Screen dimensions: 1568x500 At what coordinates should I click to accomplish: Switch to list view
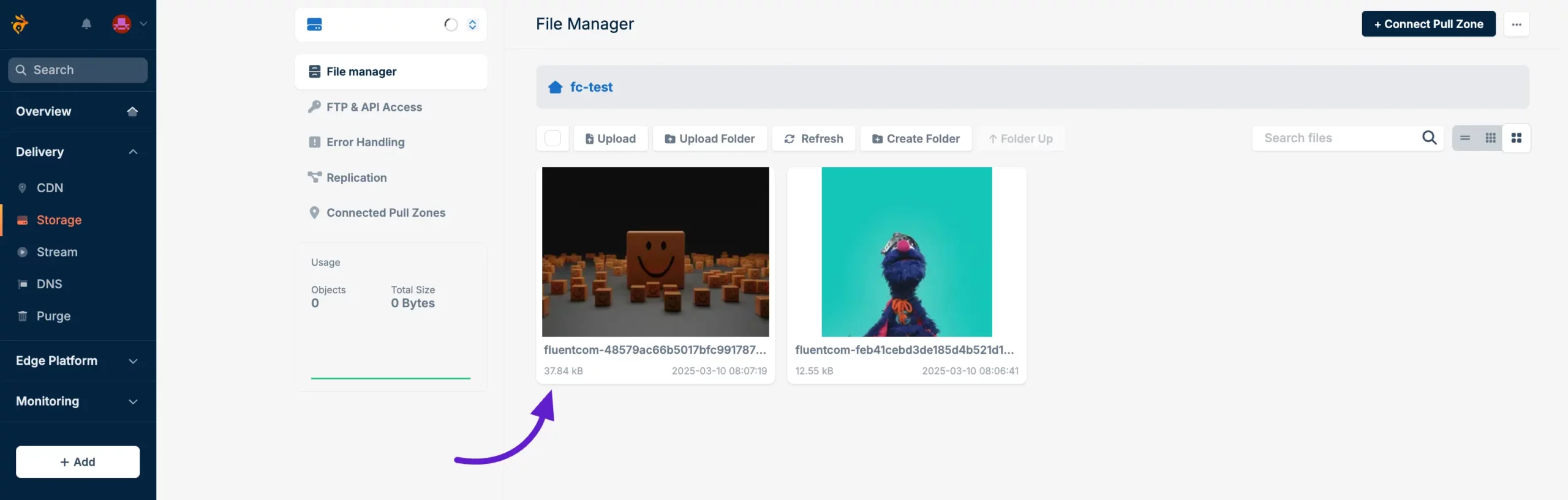pos(1465,138)
